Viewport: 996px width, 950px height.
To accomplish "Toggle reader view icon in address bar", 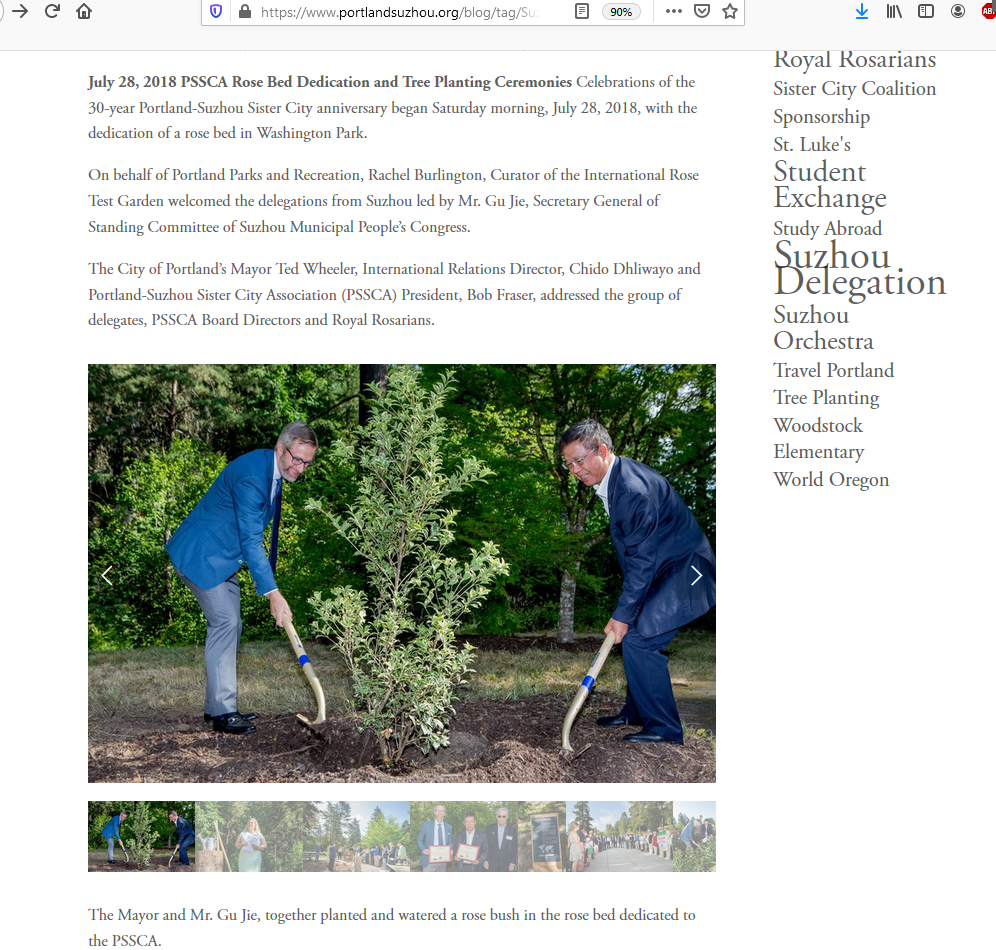I will coord(582,11).
